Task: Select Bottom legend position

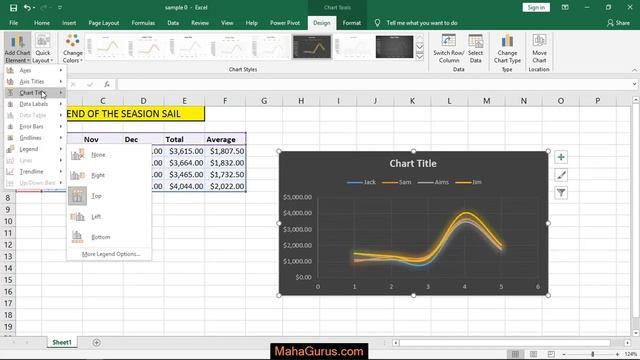Action: [x=109, y=237]
